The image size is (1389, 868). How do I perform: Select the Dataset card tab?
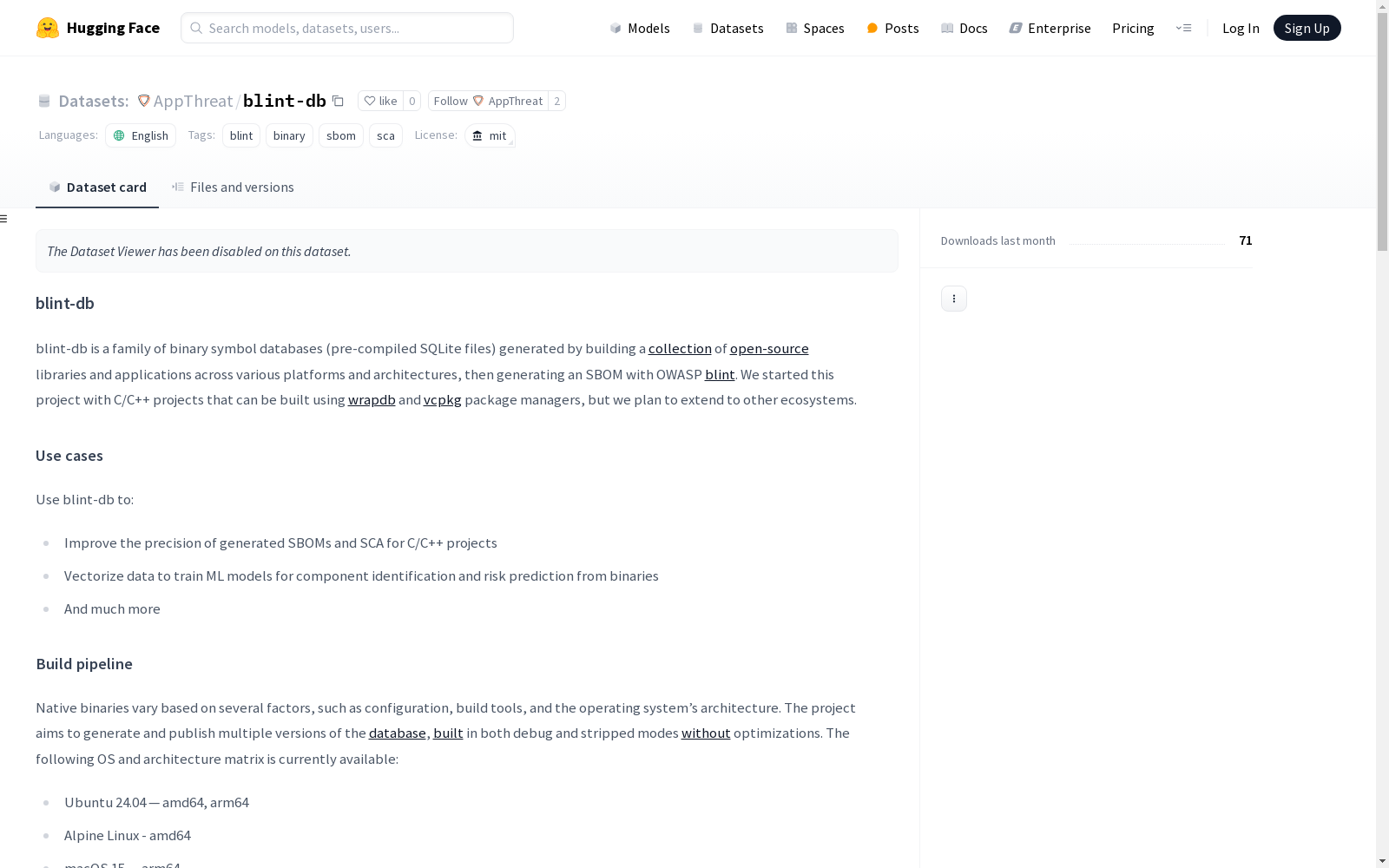coord(97,187)
